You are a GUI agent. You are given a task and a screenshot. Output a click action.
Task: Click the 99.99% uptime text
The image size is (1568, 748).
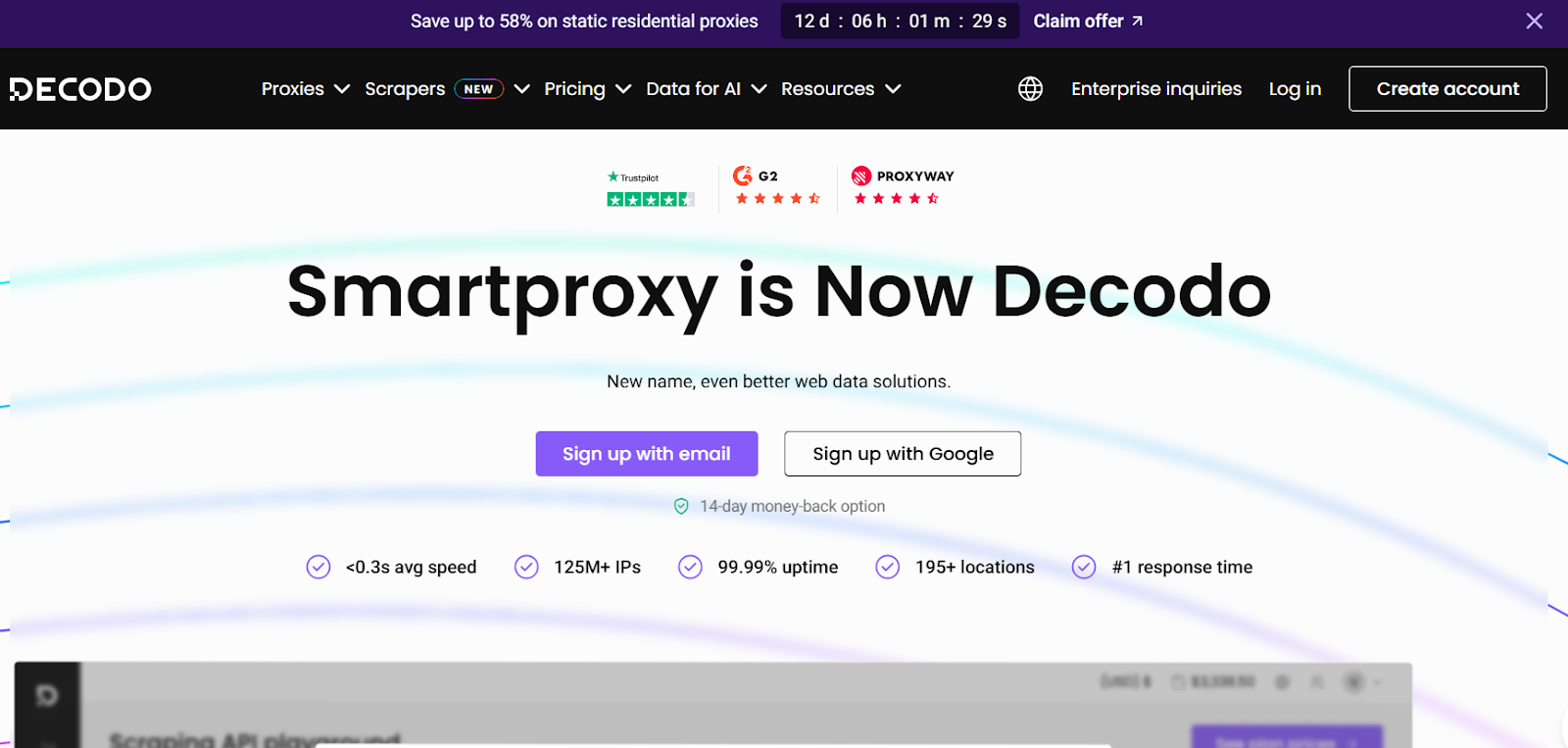pos(777,567)
